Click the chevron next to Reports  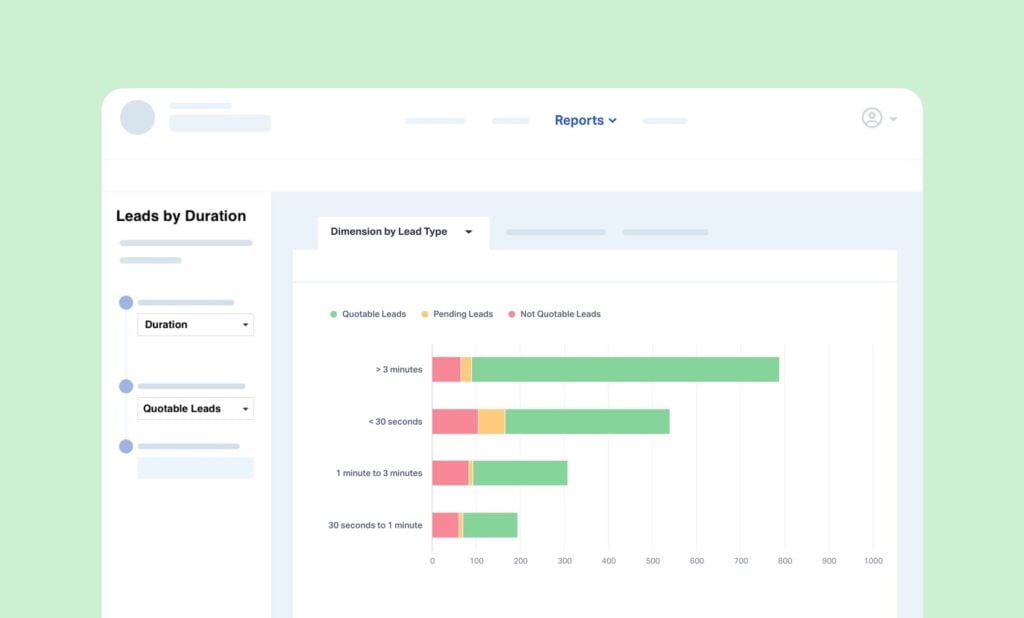[613, 121]
